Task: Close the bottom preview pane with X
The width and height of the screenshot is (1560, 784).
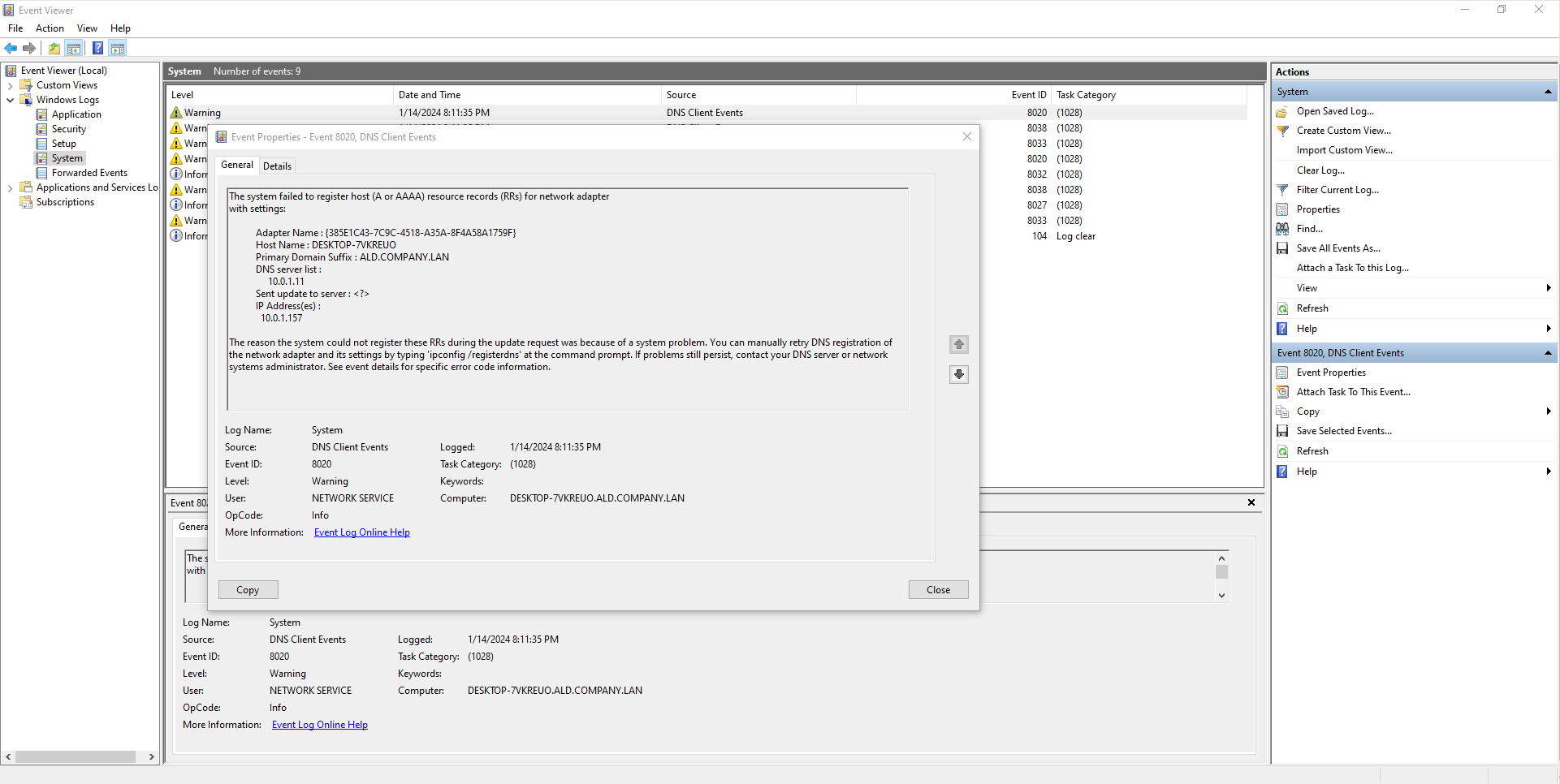Action: click(1251, 502)
